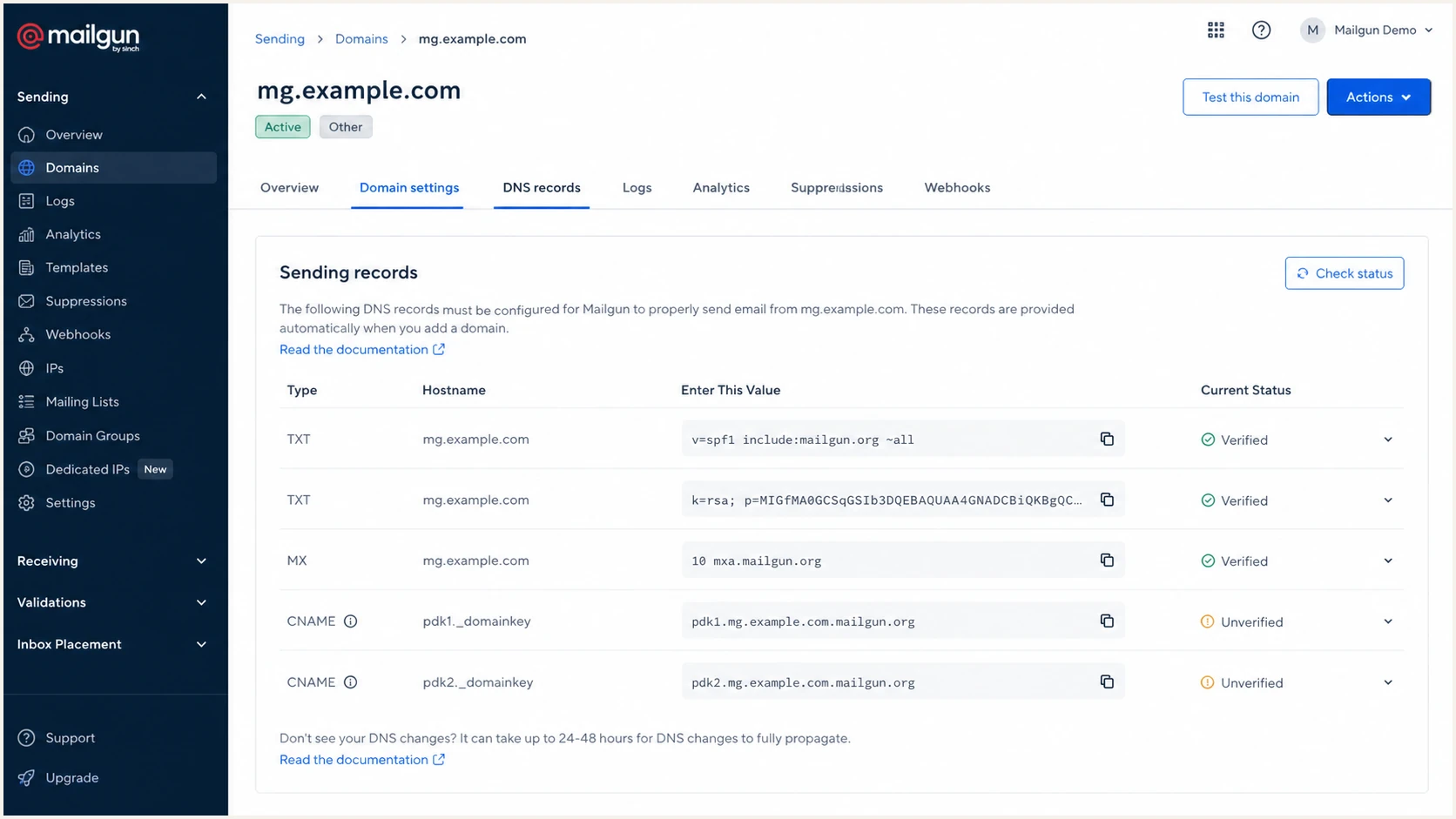Expand the Inbox Placement sidebar section
The image size is (1456, 819).
pyautogui.click(x=201, y=644)
